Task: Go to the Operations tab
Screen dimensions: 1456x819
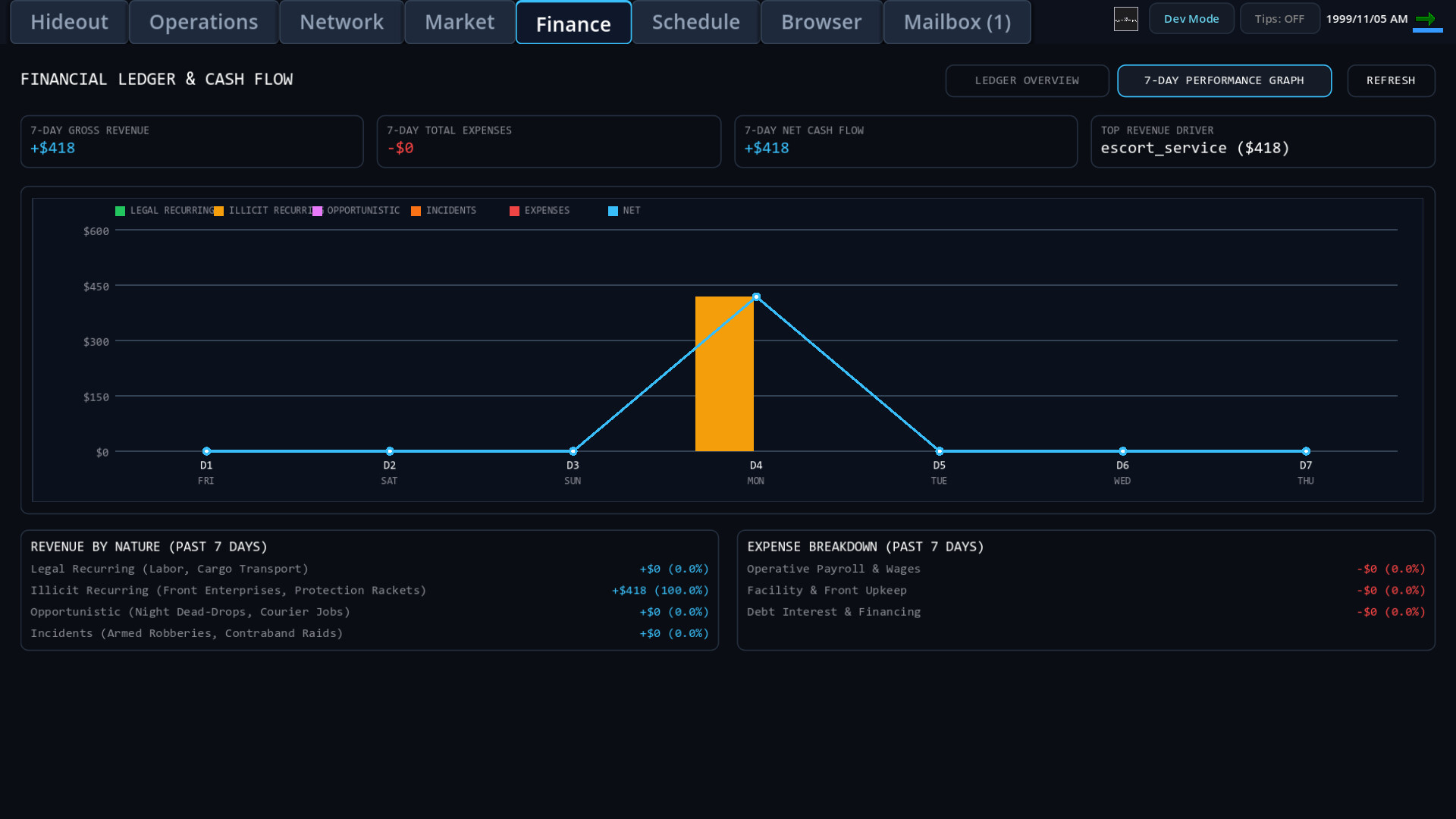Action: 203,22
